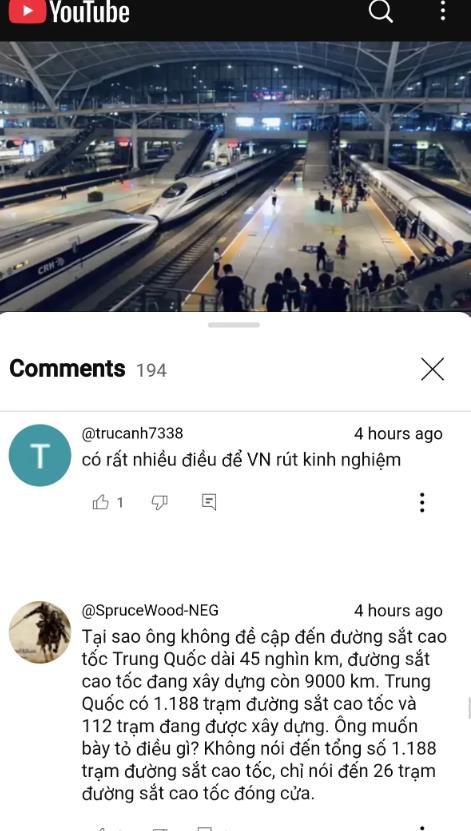Dislike the comment by @trucanh7338
The width and height of the screenshot is (471, 831).
159,502
